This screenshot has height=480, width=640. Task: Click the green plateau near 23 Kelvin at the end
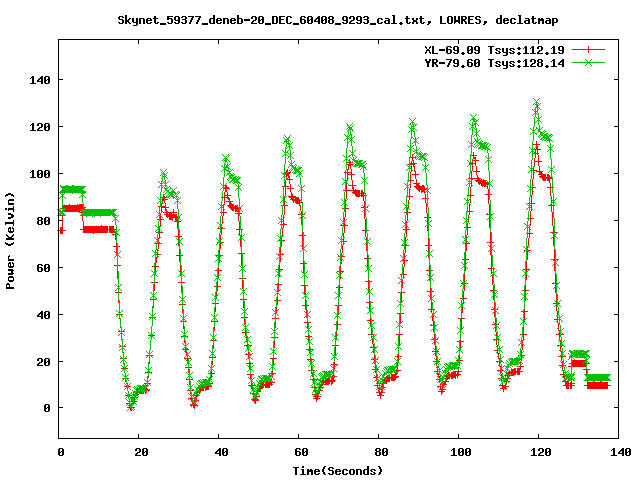579,354
